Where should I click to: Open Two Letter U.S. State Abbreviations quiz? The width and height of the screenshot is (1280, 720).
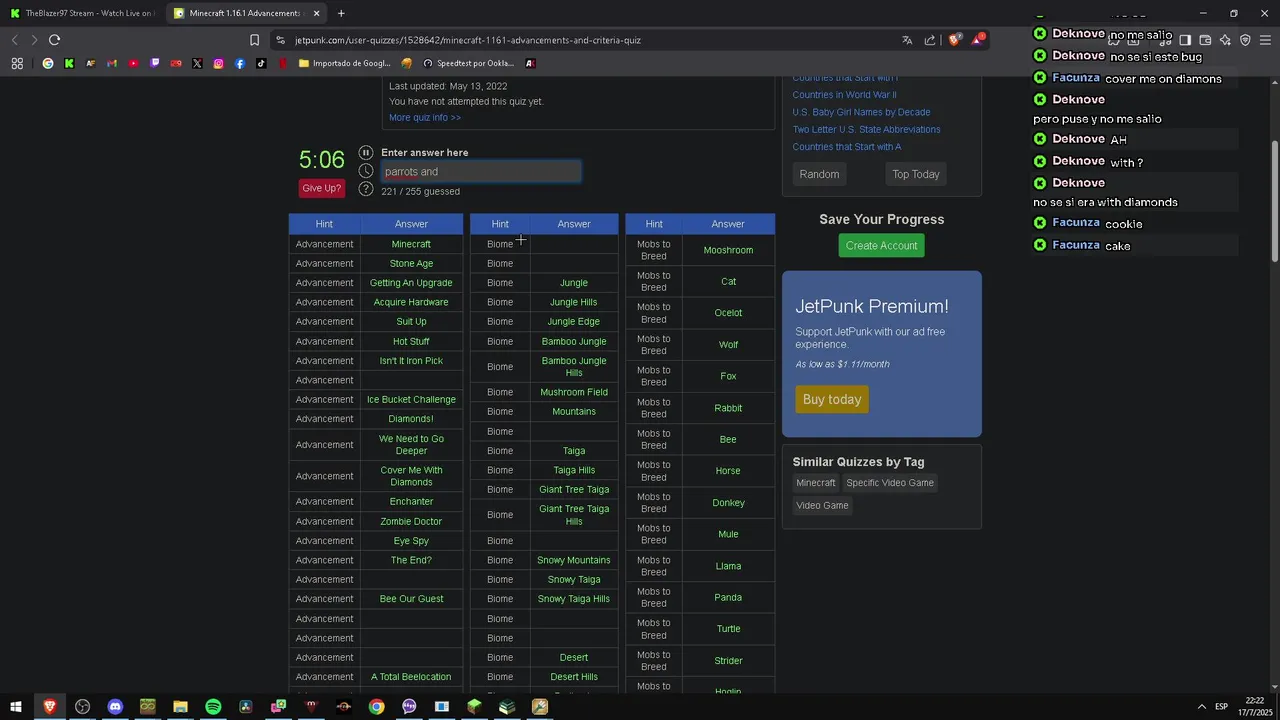click(x=866, y=129)
